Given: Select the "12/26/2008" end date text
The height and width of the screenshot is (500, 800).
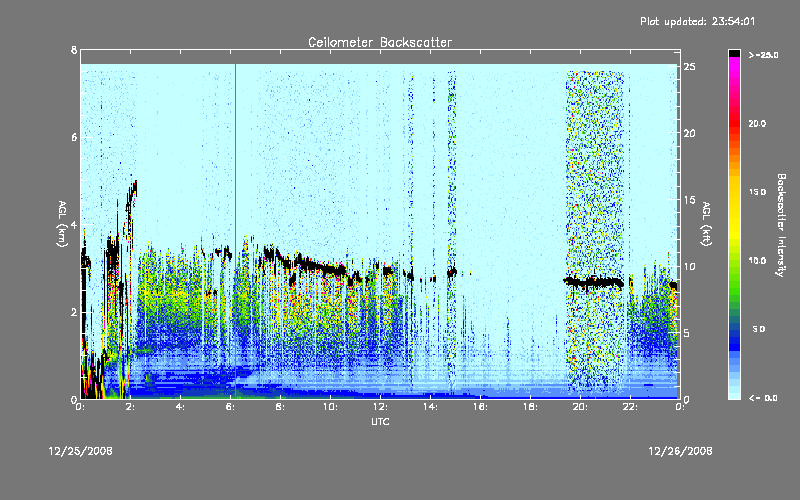Looking at the screenshot, I should tap(680, 451).
